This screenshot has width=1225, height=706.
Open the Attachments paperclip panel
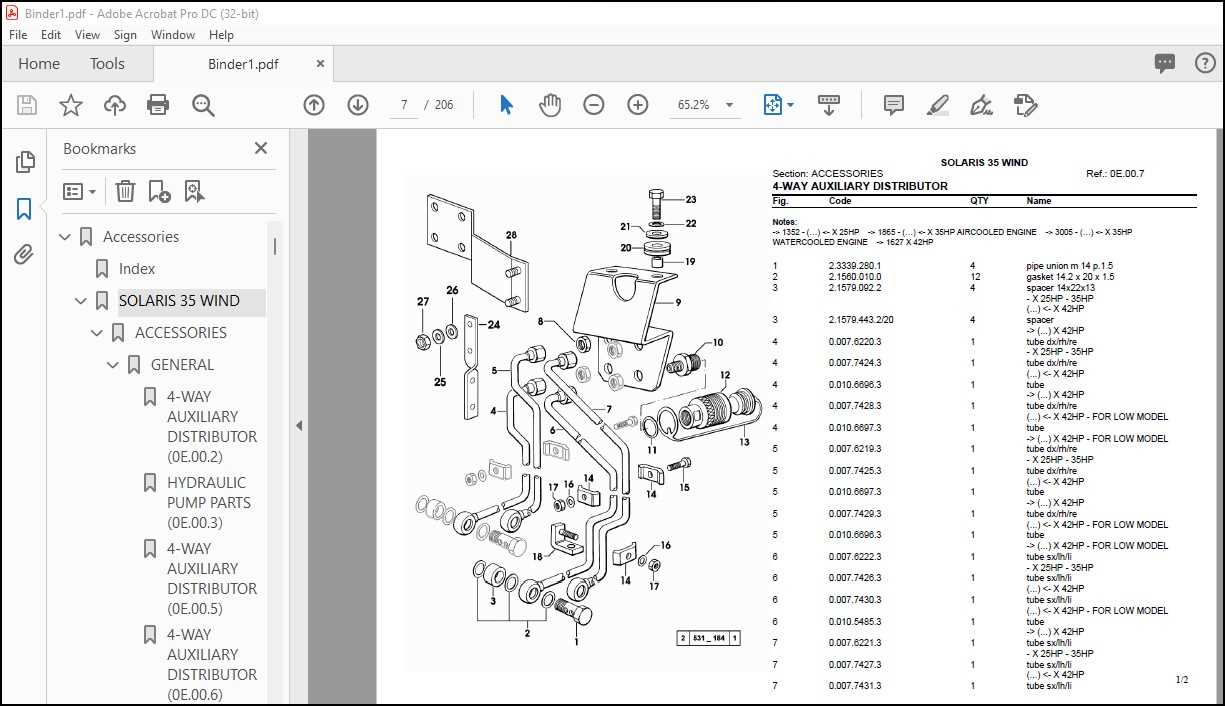25,255
